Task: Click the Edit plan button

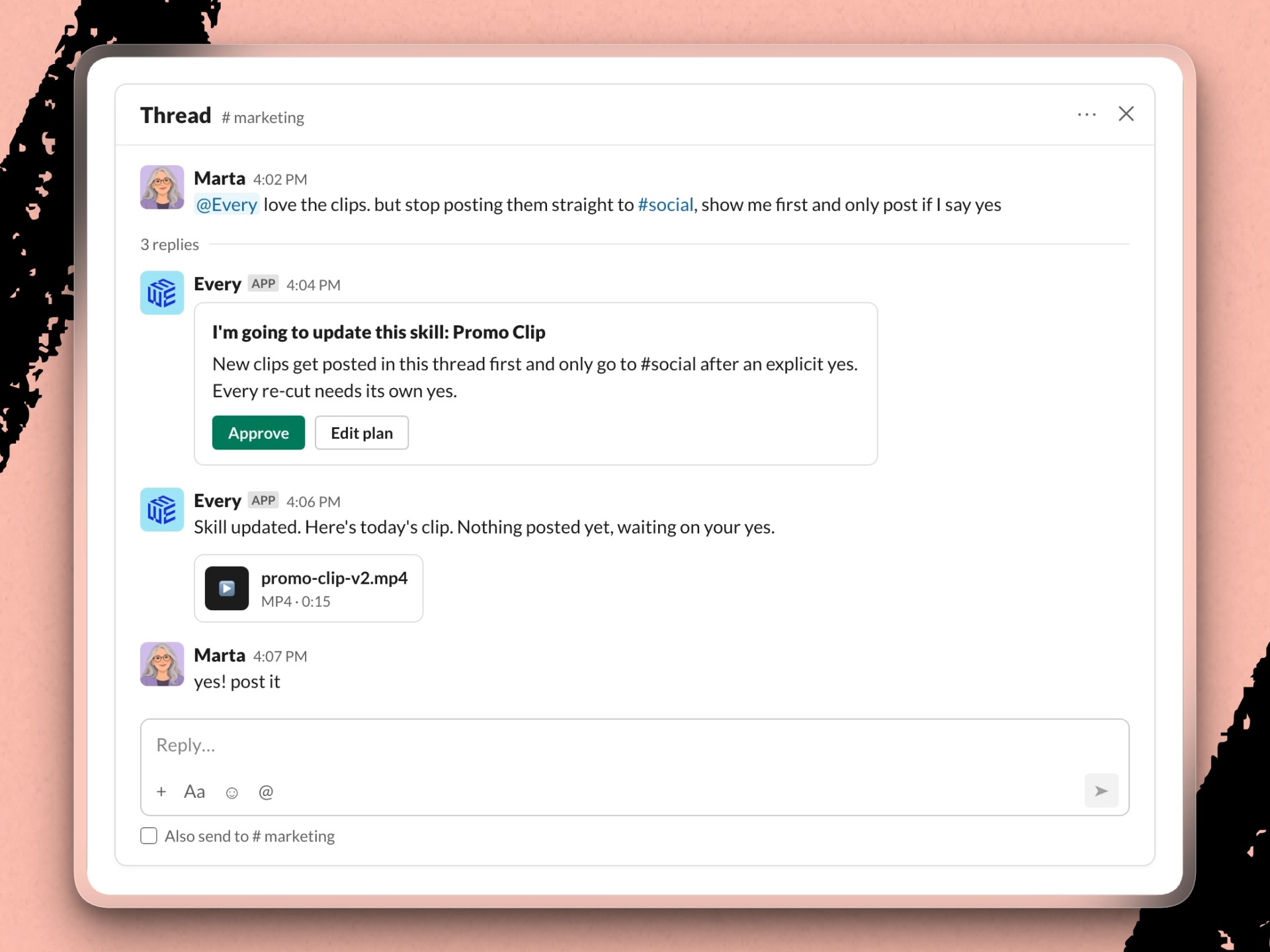Action: pos(362,433)
